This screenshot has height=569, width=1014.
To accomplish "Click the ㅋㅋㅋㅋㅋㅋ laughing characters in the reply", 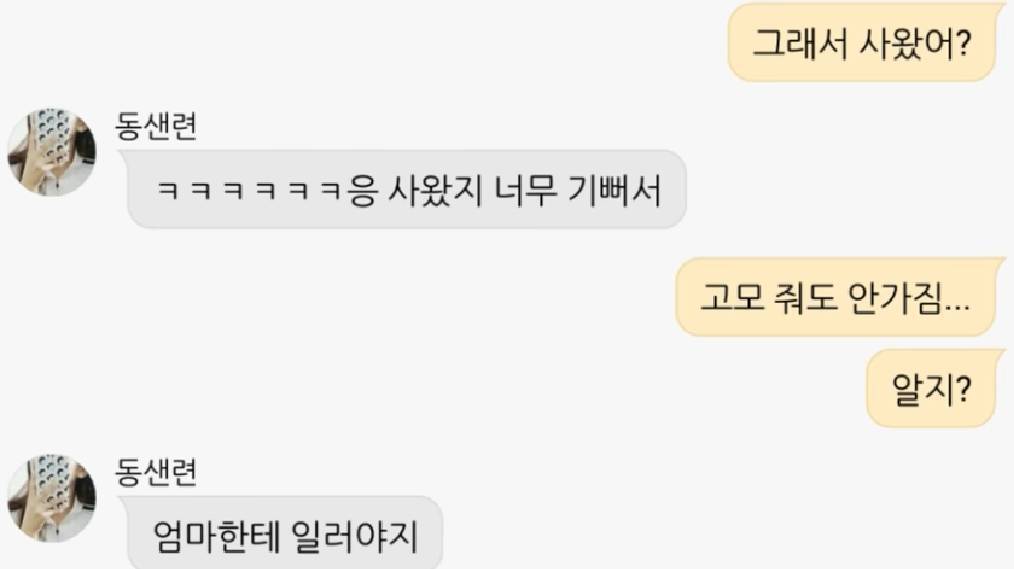I will pyautogui.click(x=250, y=191).
